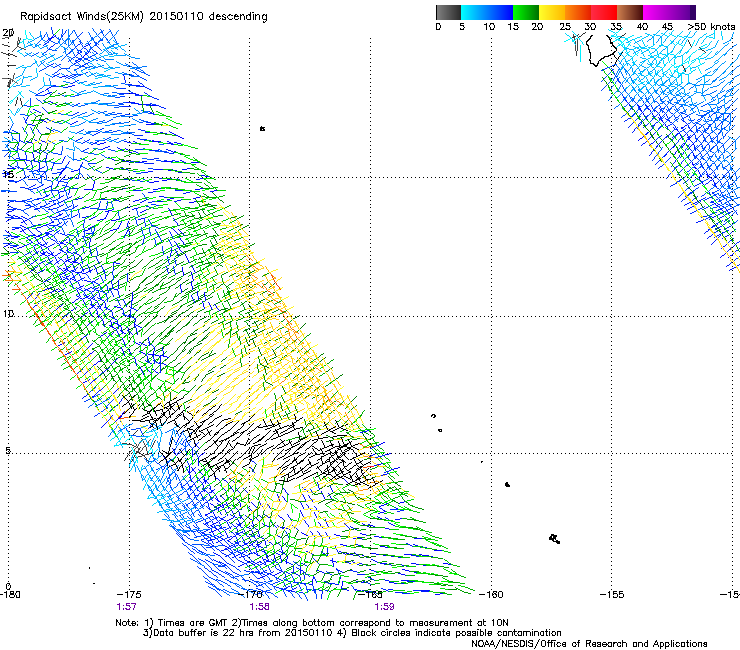Viewport: 740px width, 650px height.
Task: Click the Hawaii island outline at top right
Action: click(601, 51)
